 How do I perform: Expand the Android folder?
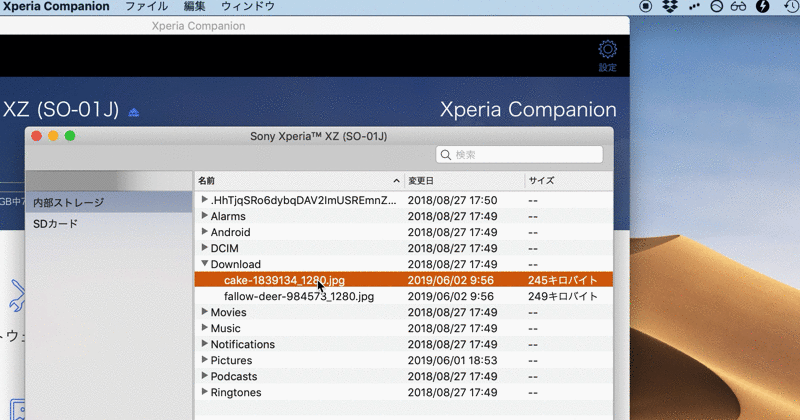204,232
